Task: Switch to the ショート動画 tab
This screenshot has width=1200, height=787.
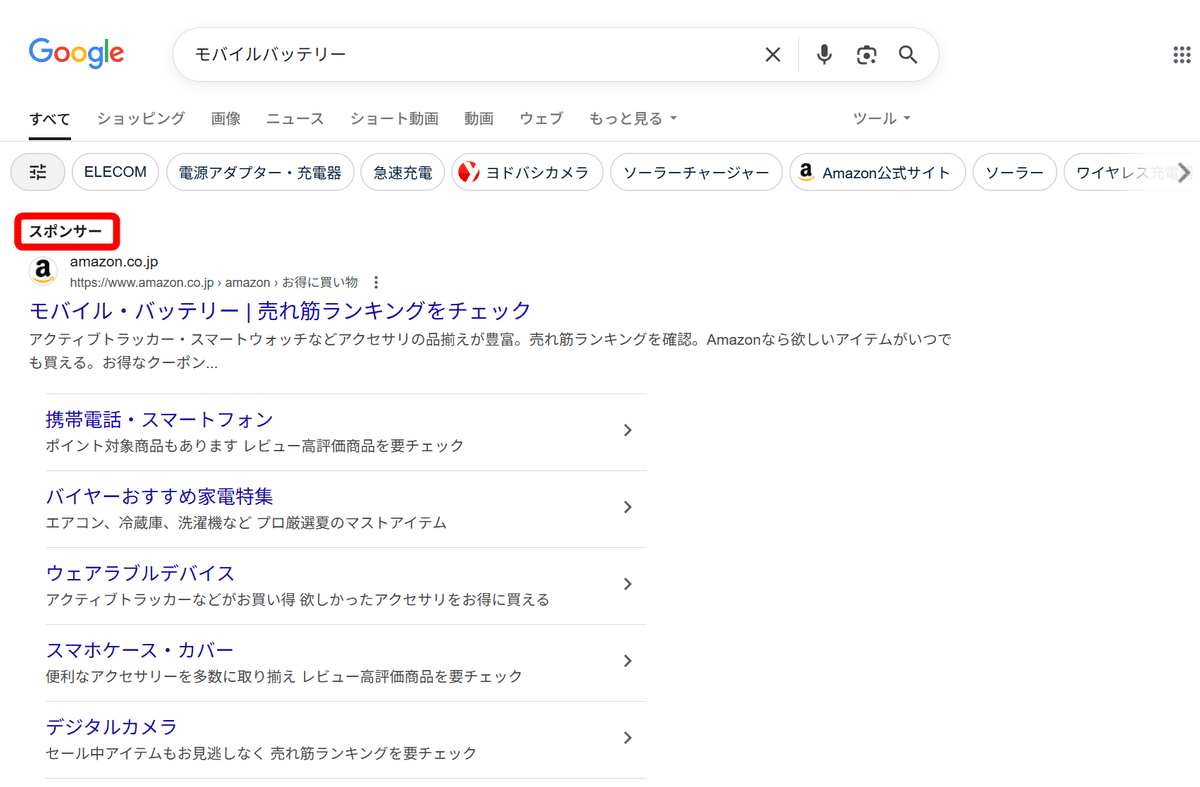Action: pos(394,119)
